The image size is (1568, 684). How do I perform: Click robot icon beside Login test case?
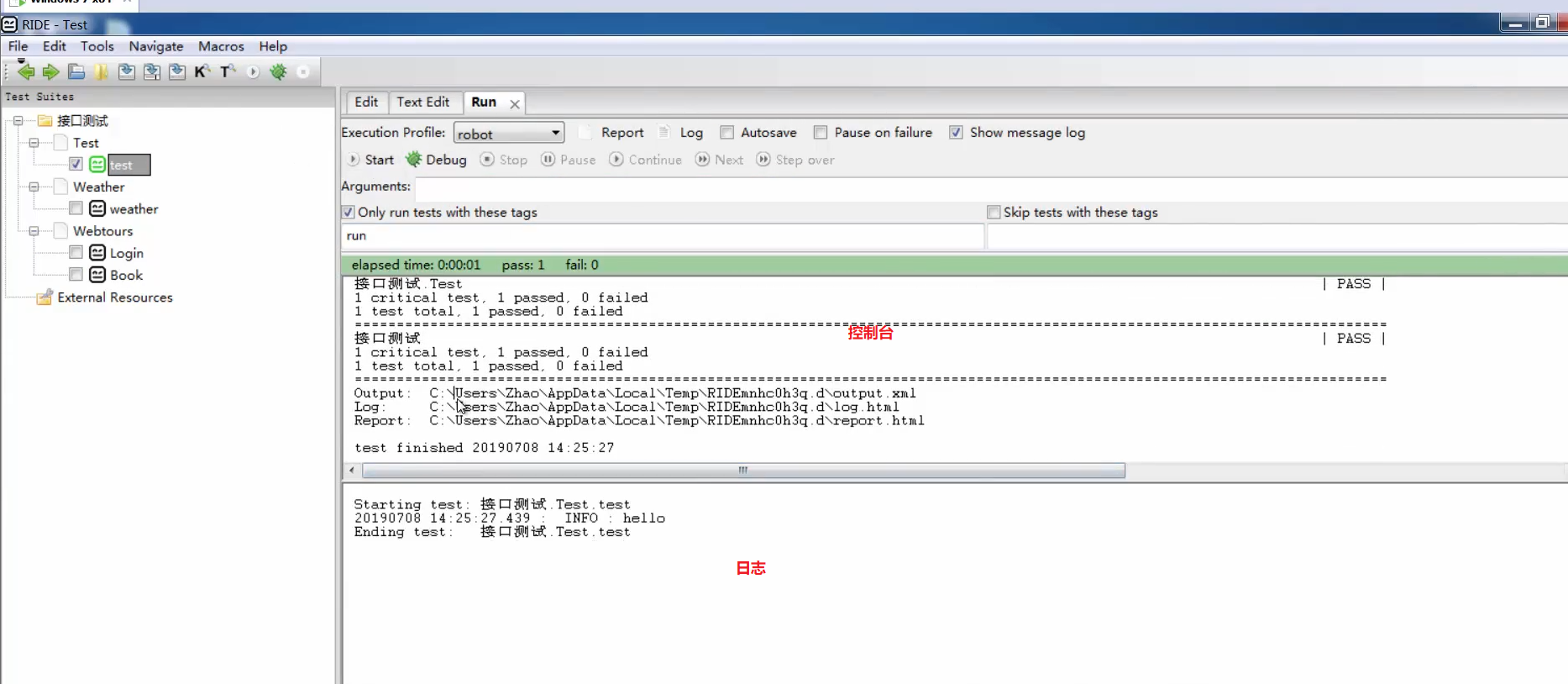pos(97,252)
